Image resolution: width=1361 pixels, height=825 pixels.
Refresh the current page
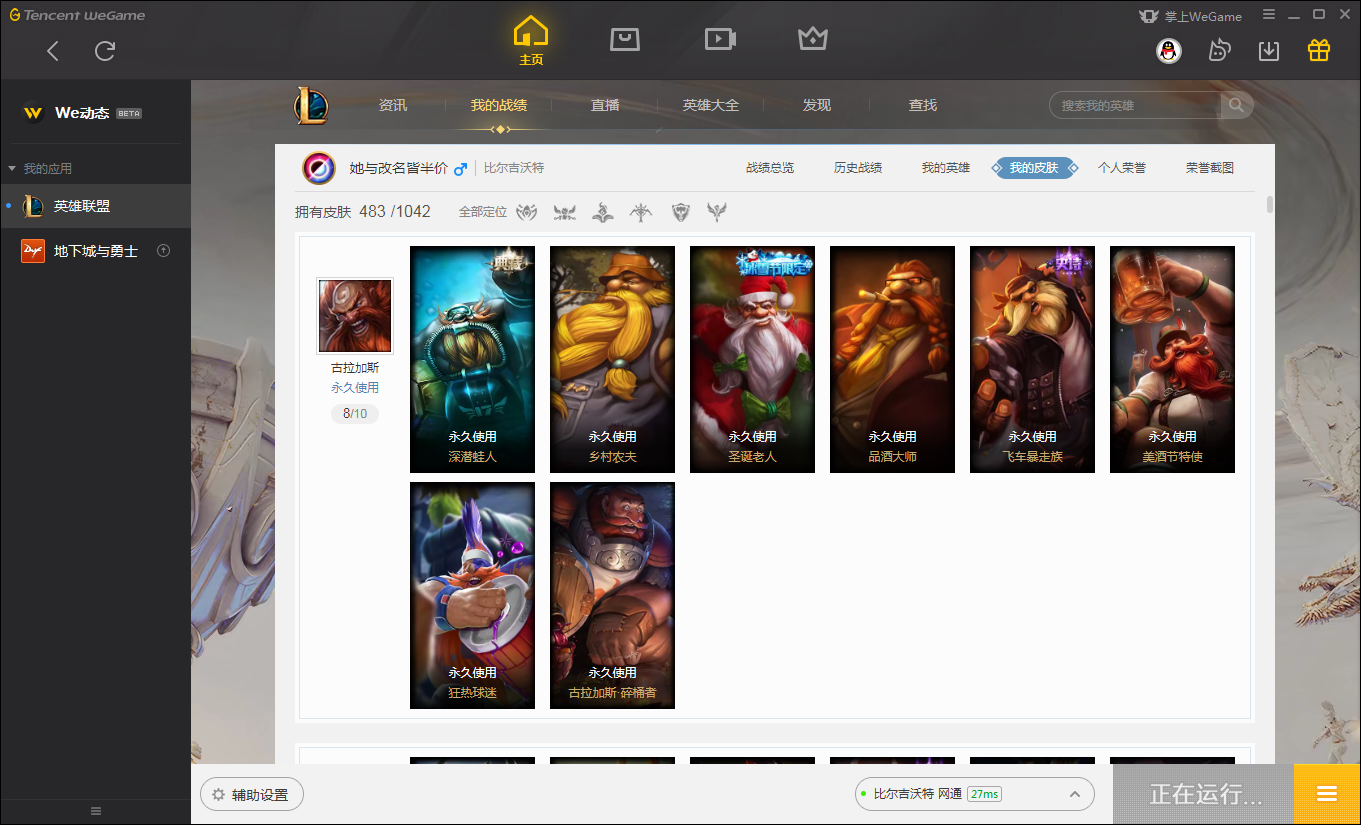point(105,51)
